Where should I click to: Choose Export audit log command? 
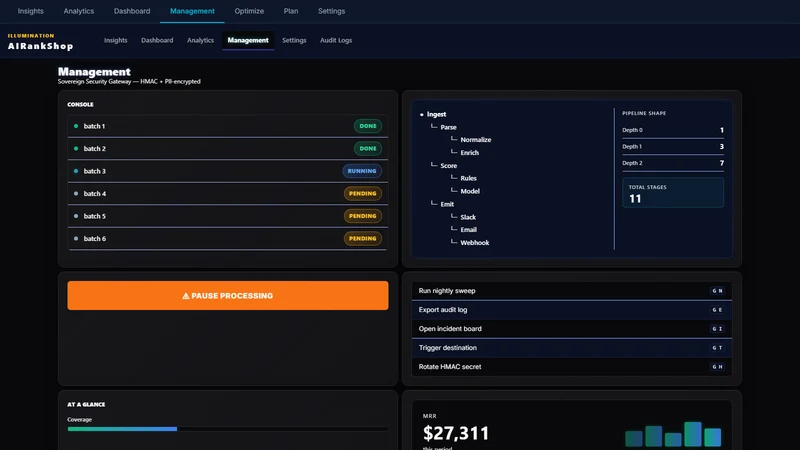pos(571,310)
